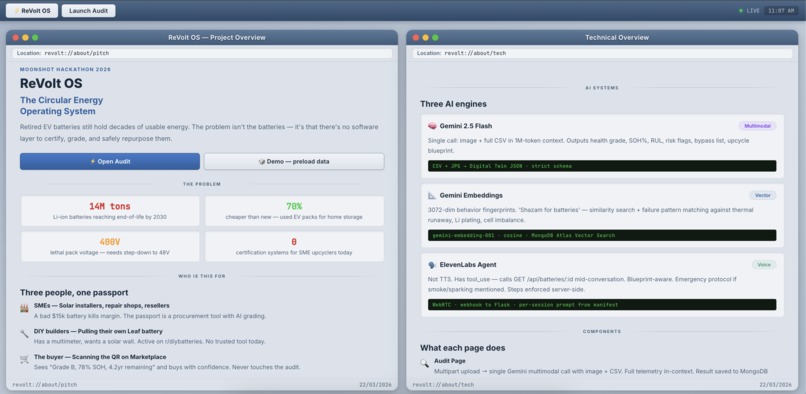
Task: Click the 400V lethal pack voltage card
Action: pos(110,246)
